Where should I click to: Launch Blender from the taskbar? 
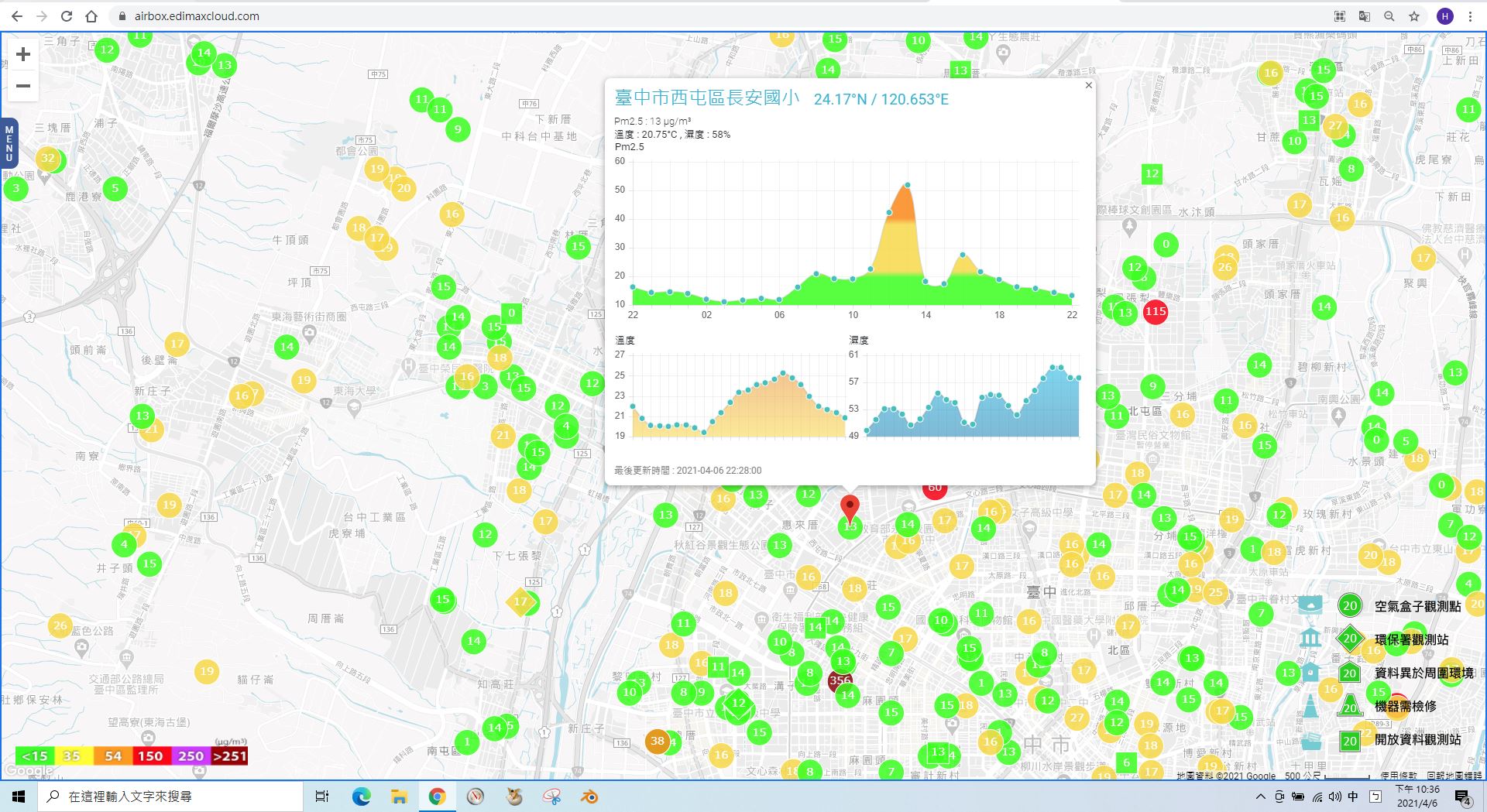click(x=589, y=797)
